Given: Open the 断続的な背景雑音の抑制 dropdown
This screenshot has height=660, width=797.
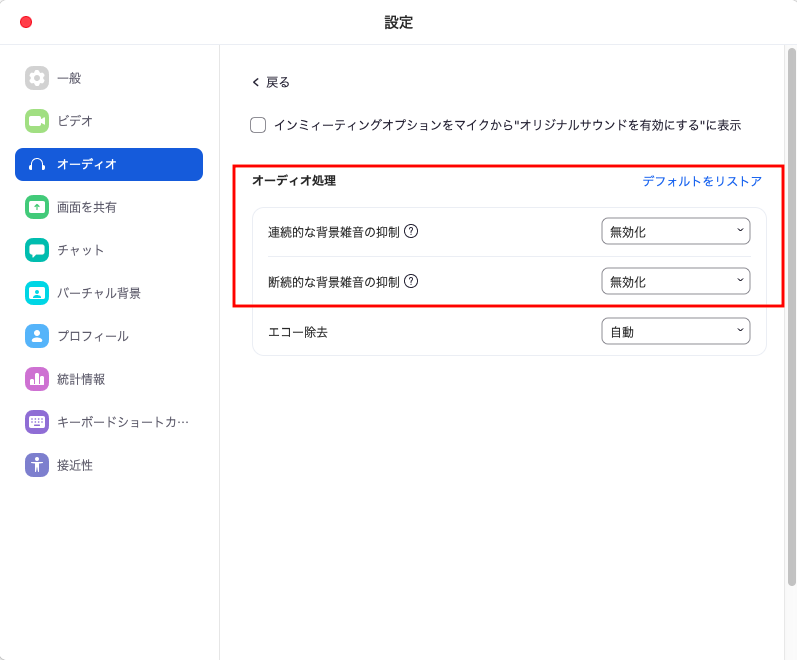Looking at the screenshot, I should click(x=676, y=281).
